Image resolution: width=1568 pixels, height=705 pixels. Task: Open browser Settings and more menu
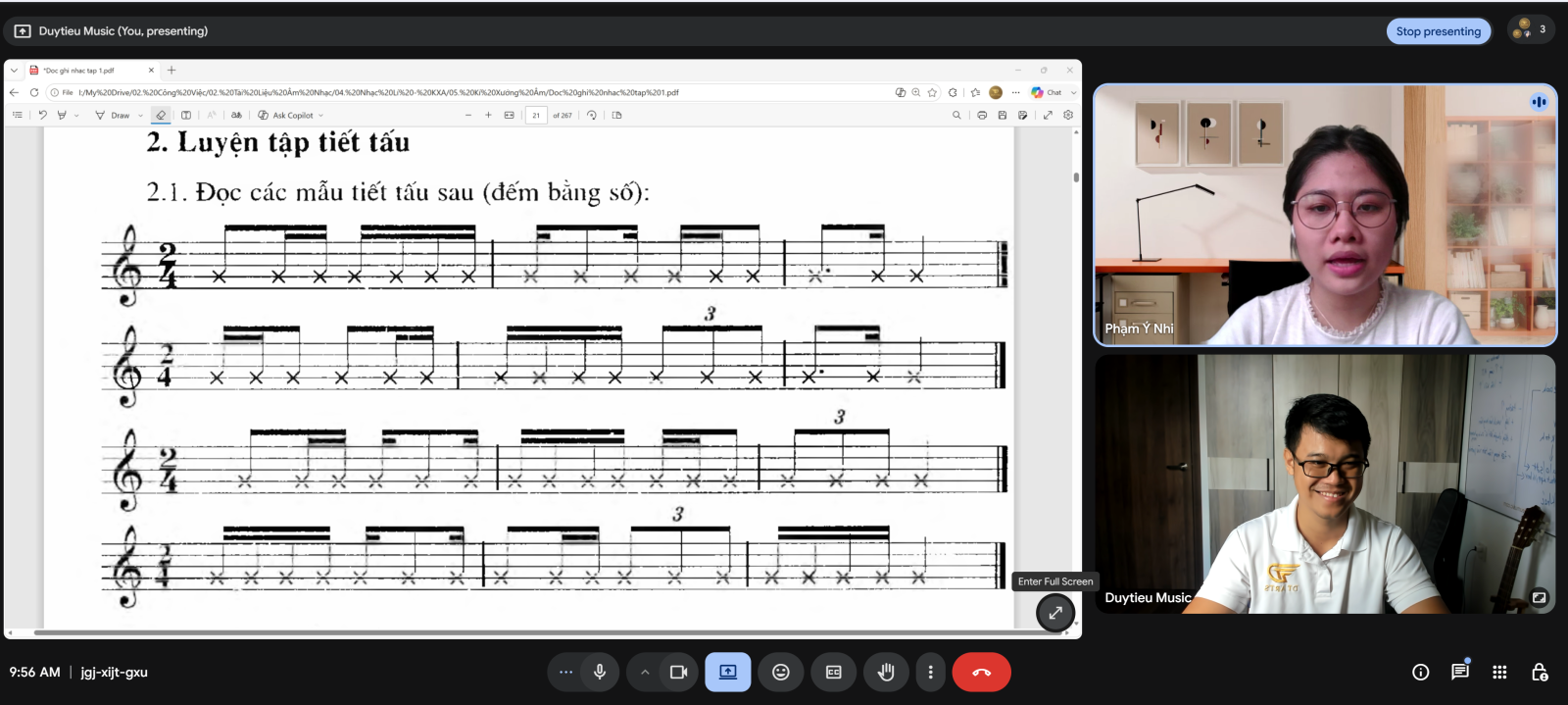(x=1015, y=92)
